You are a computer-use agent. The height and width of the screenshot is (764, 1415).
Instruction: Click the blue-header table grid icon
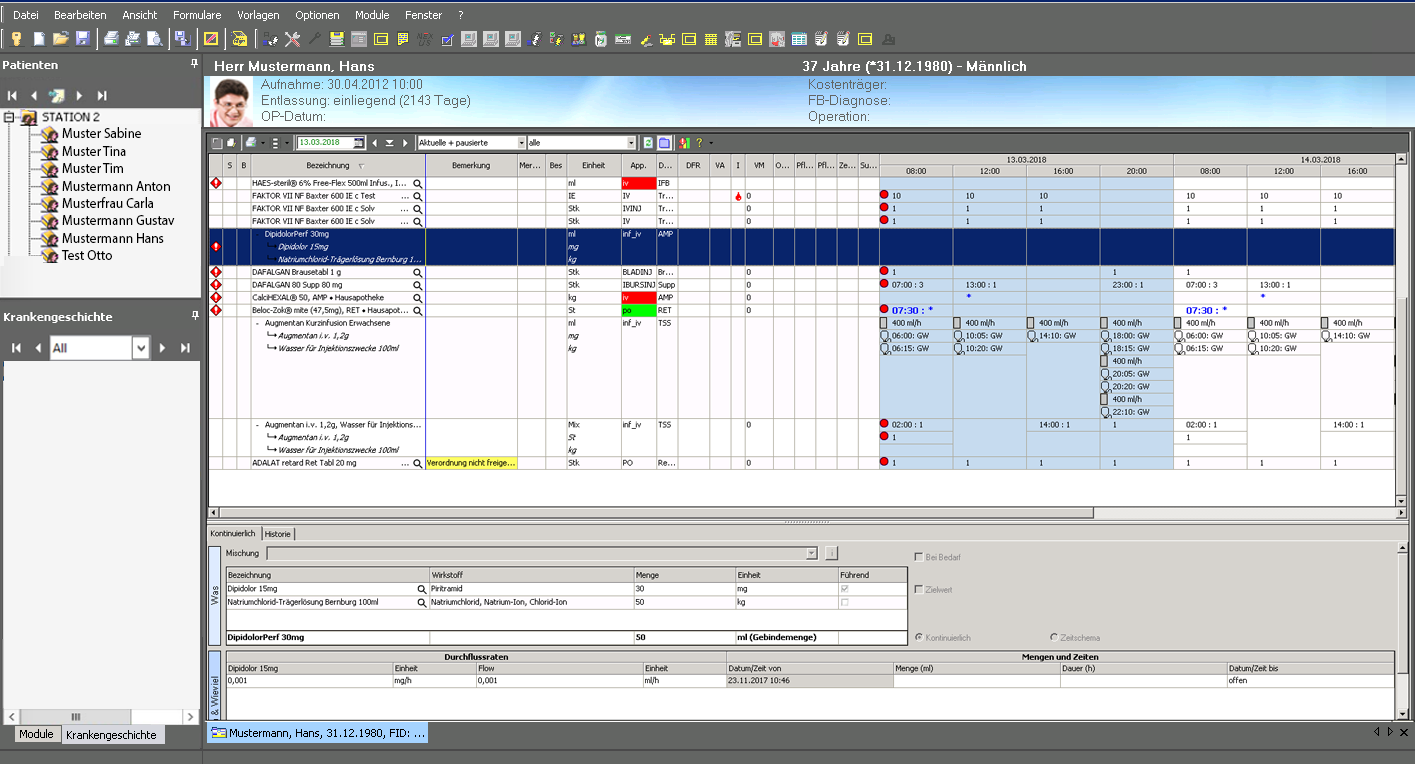point(799,39)
